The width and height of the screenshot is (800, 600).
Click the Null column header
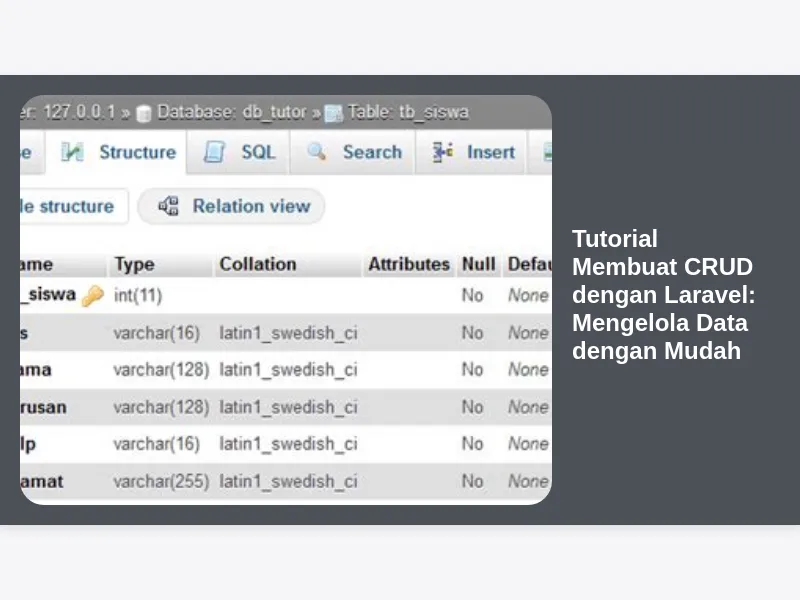point(479,264)
